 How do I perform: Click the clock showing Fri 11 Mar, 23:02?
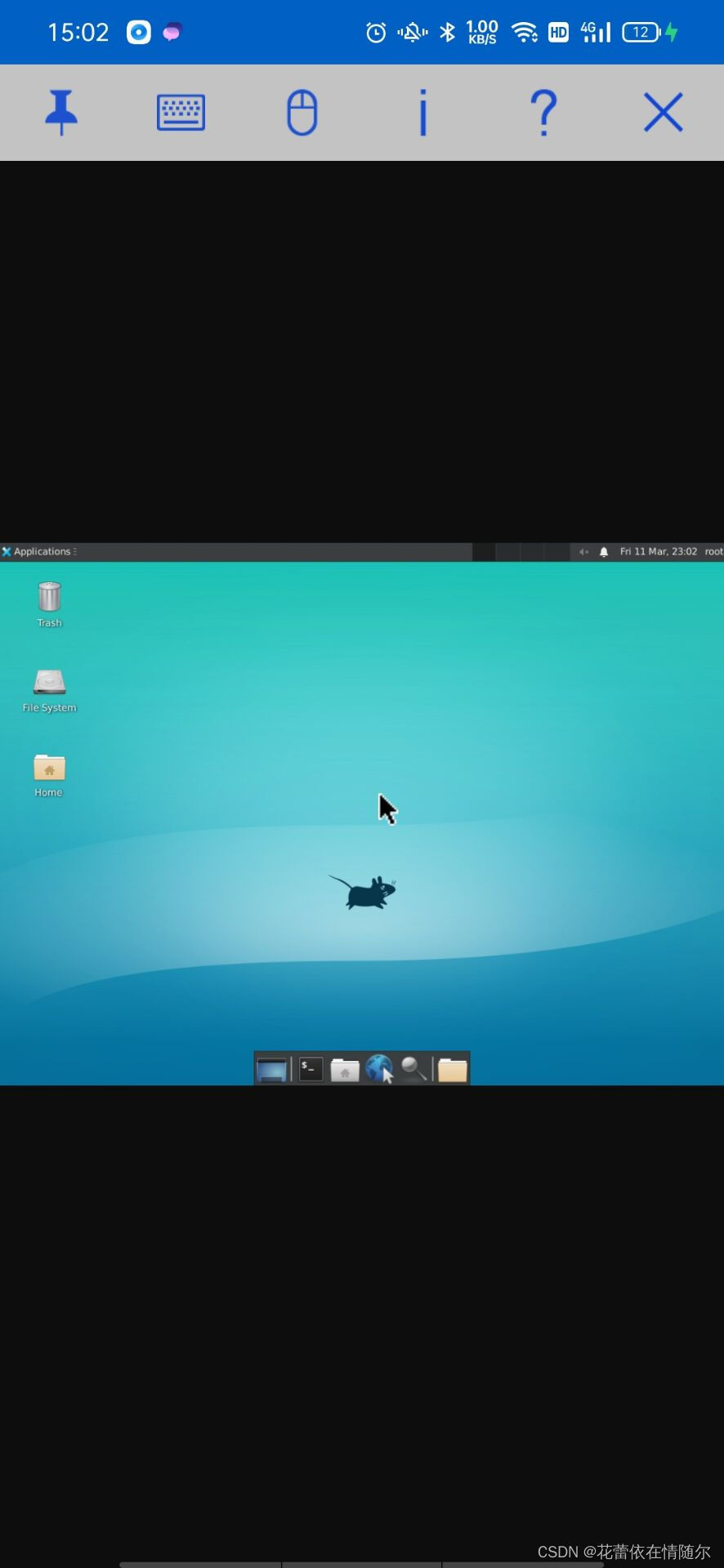click(x=658, y=552)
